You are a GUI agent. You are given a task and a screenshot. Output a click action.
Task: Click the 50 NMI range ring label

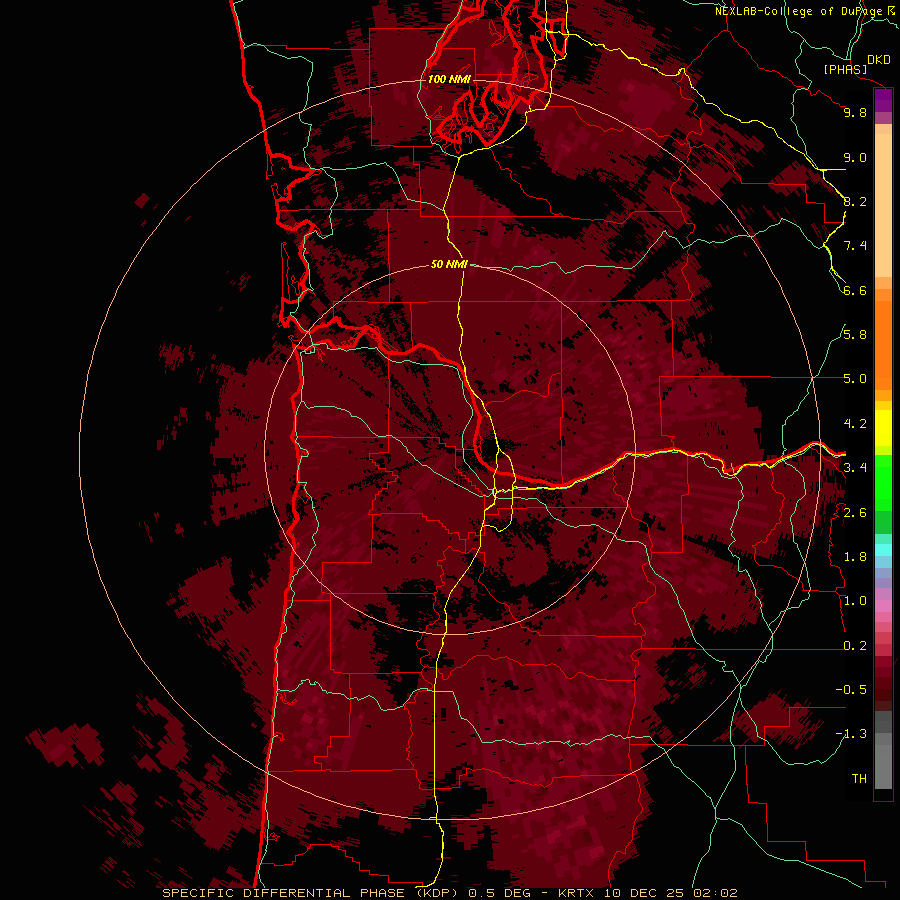(449, 264)
